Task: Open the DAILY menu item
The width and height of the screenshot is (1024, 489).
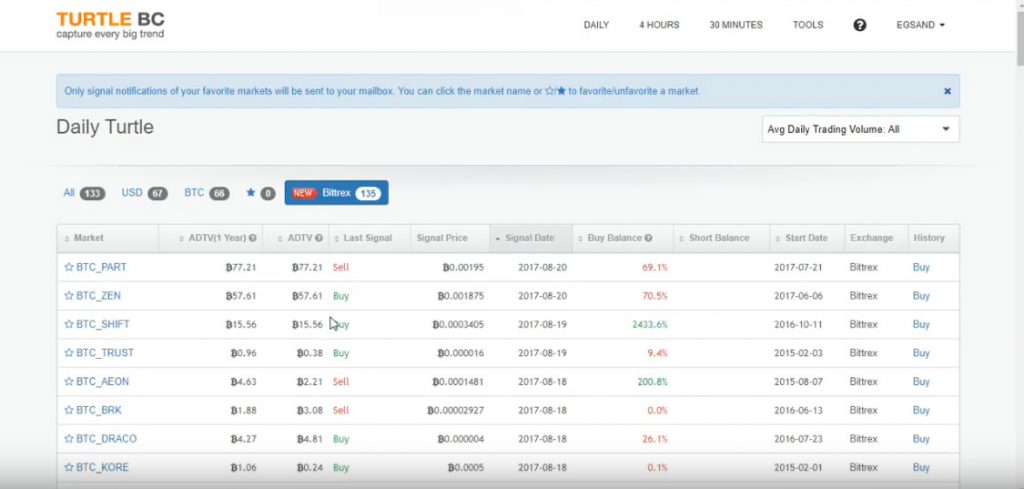Action: (x=596, y=25)
